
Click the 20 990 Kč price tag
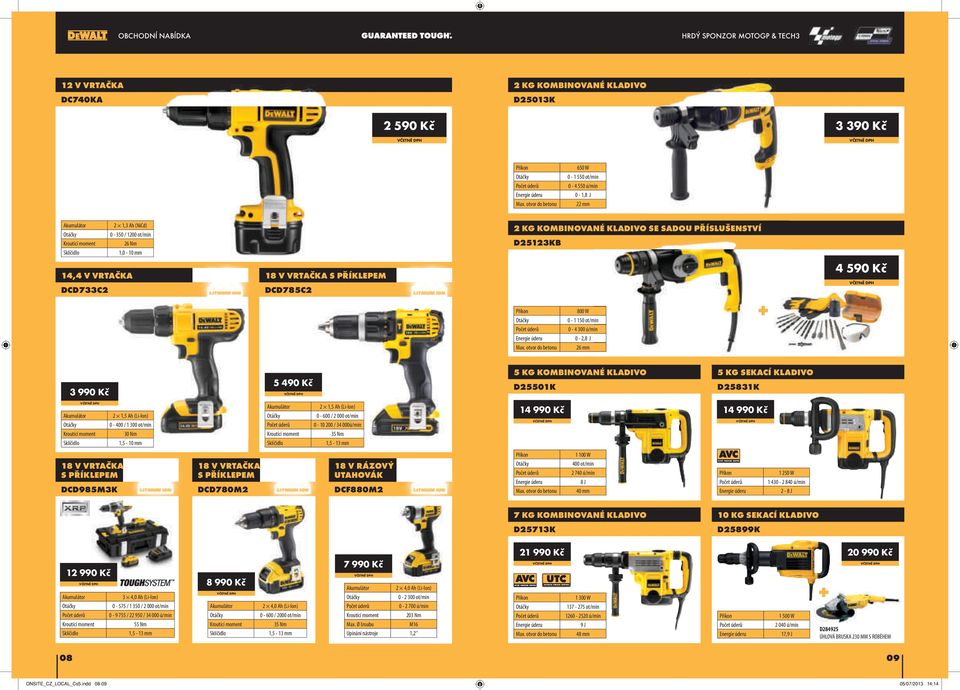[870, 553]
